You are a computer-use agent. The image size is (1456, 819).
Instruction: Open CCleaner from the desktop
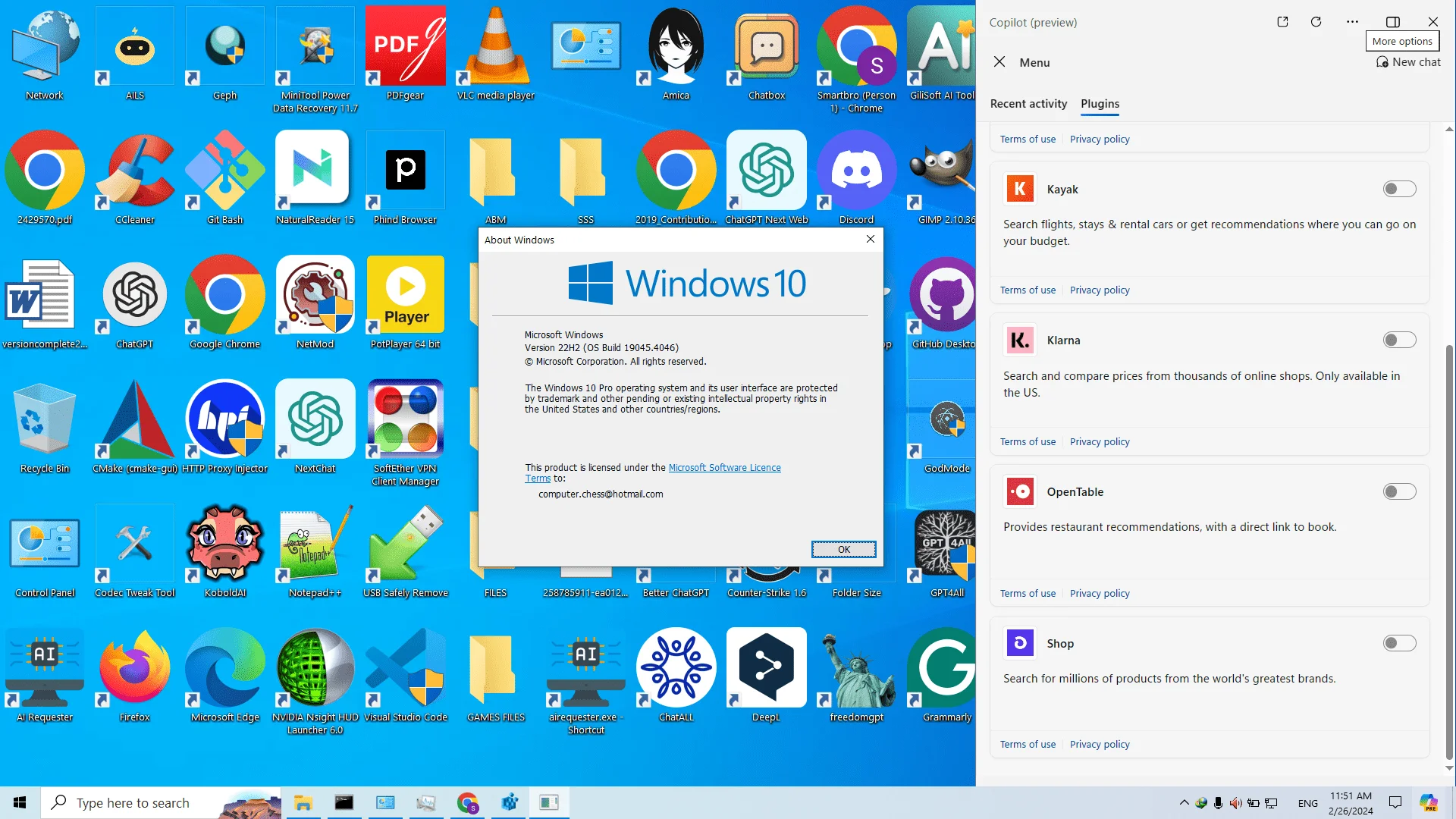point(135,178)
